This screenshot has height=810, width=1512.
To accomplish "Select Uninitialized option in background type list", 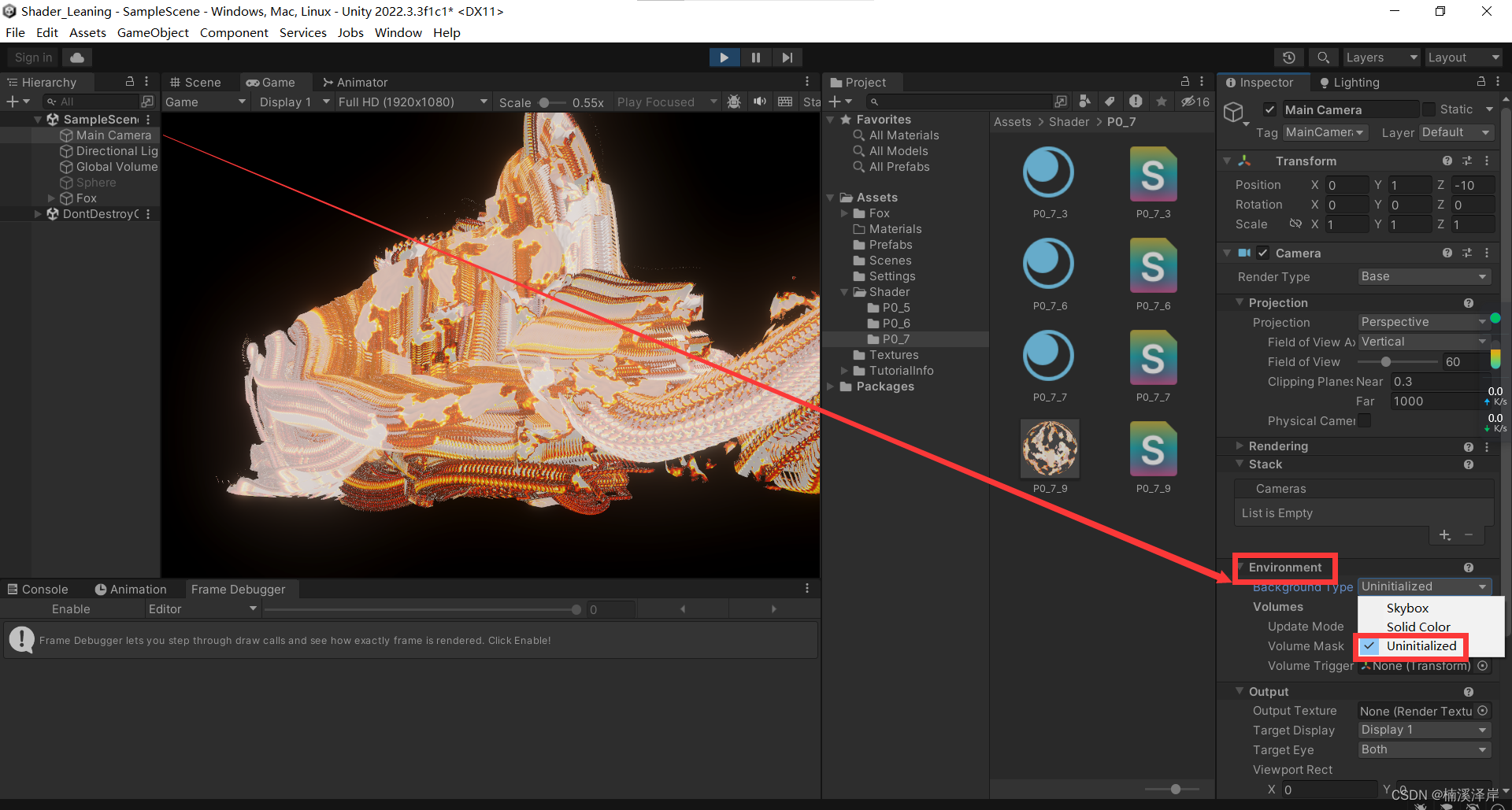I will coord(1421,646).
